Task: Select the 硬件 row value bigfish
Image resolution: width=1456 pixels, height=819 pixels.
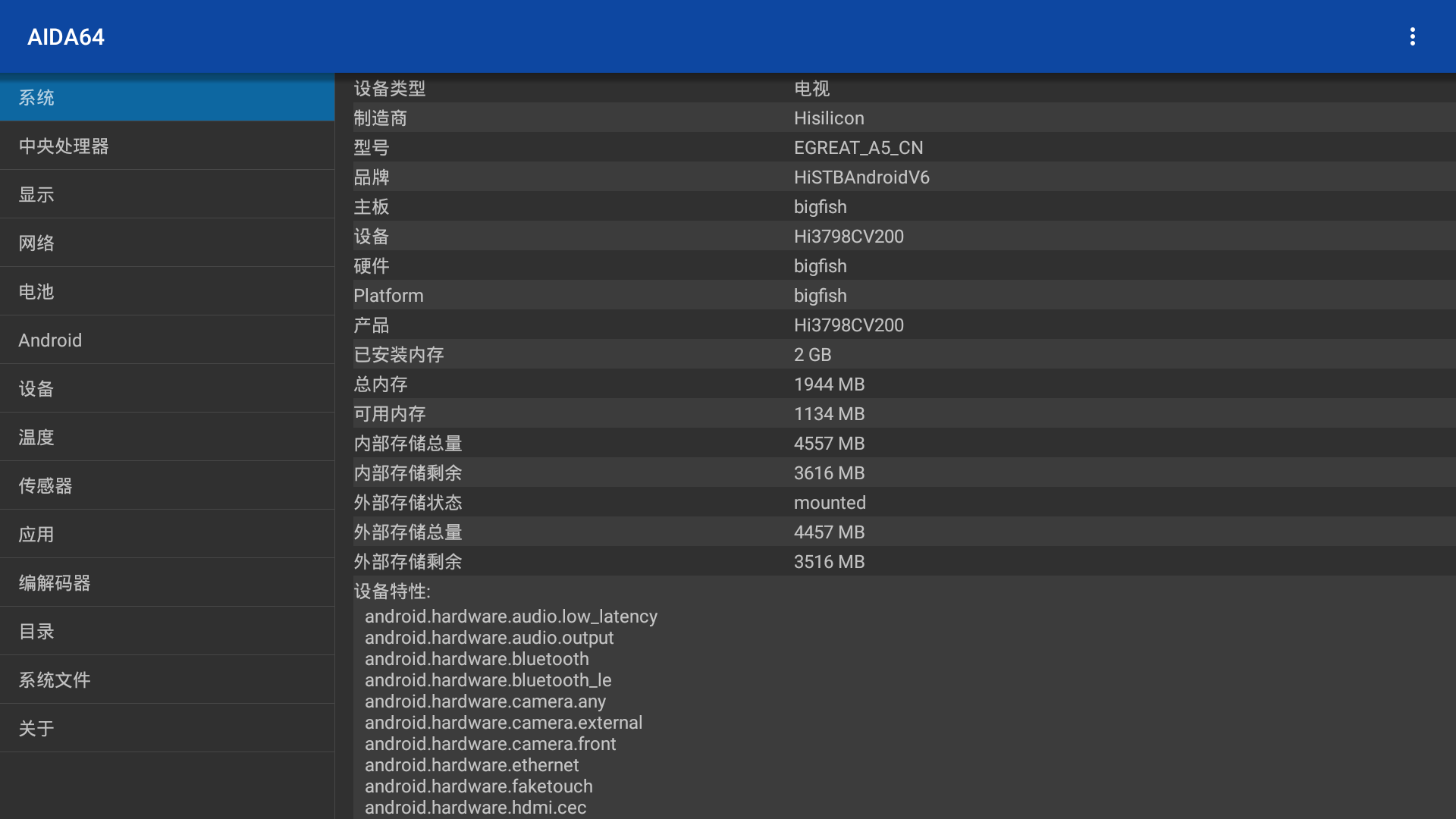Action: tap(821, 266)
